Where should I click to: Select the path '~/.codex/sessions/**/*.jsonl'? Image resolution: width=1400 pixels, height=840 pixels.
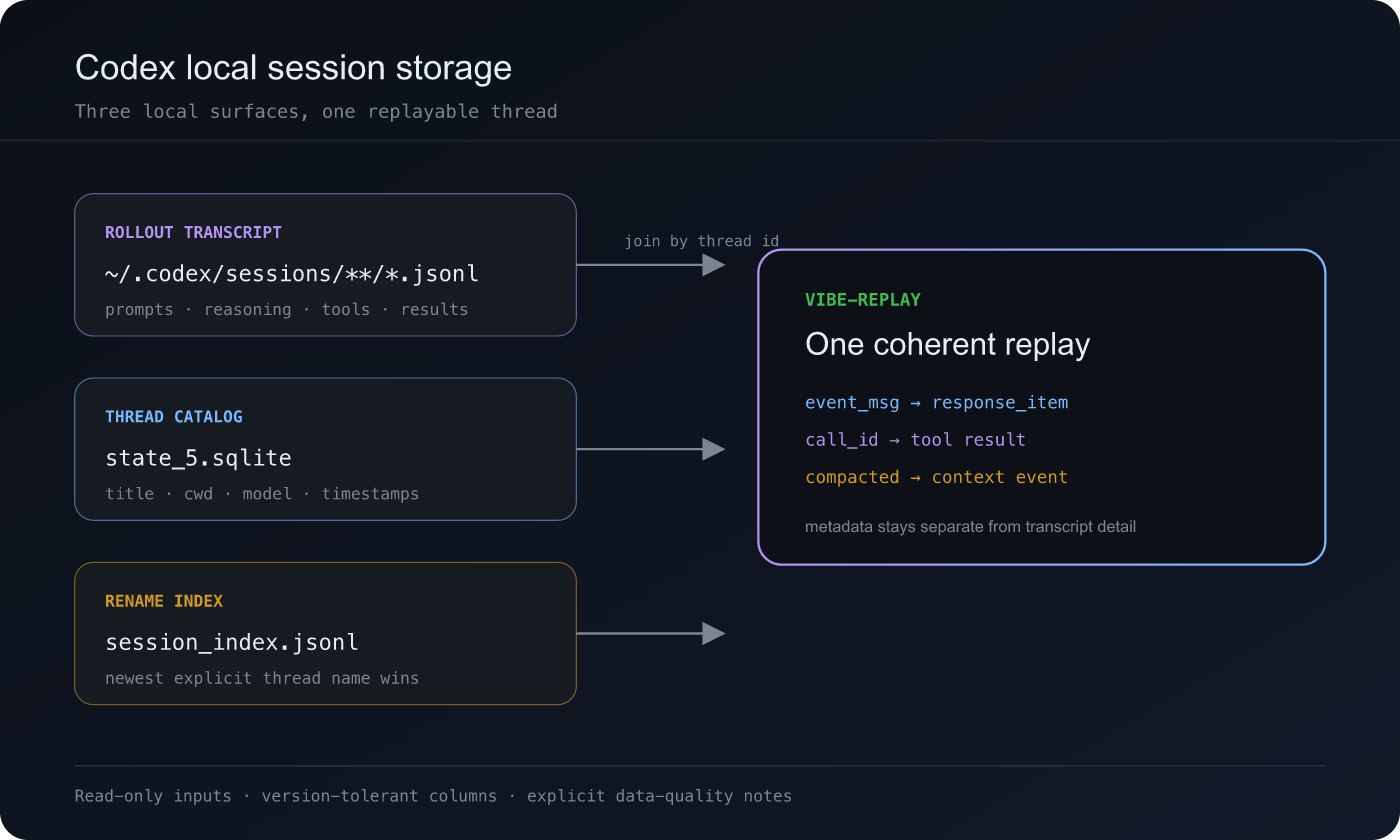coord(292,273)
